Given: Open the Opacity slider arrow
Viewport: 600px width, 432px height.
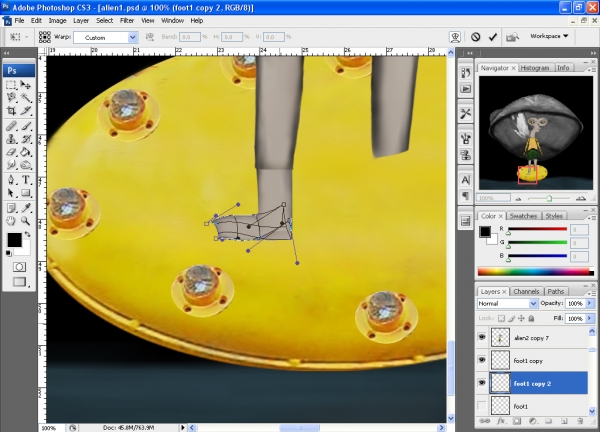Looking at the screenshot, I should [x=590, y=303].
